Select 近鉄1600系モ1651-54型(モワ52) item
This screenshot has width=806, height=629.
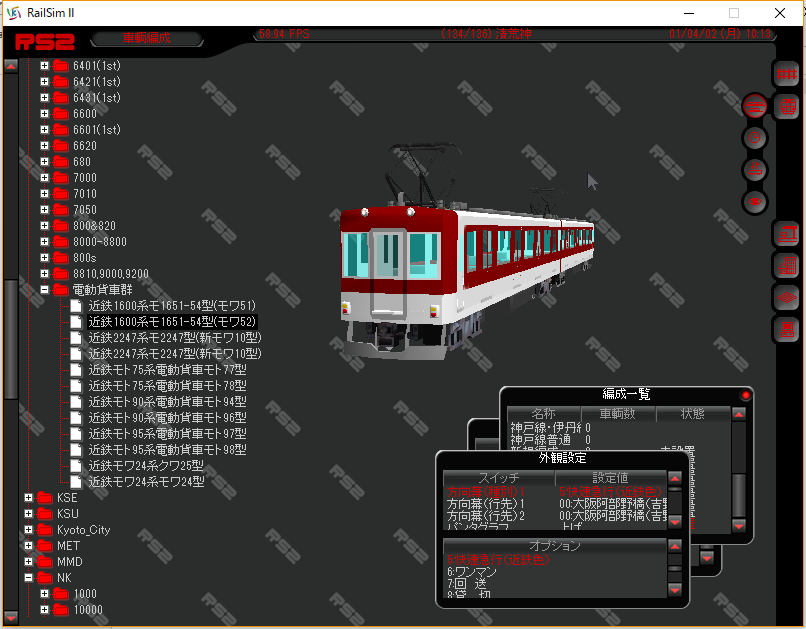tap(172, 322)
